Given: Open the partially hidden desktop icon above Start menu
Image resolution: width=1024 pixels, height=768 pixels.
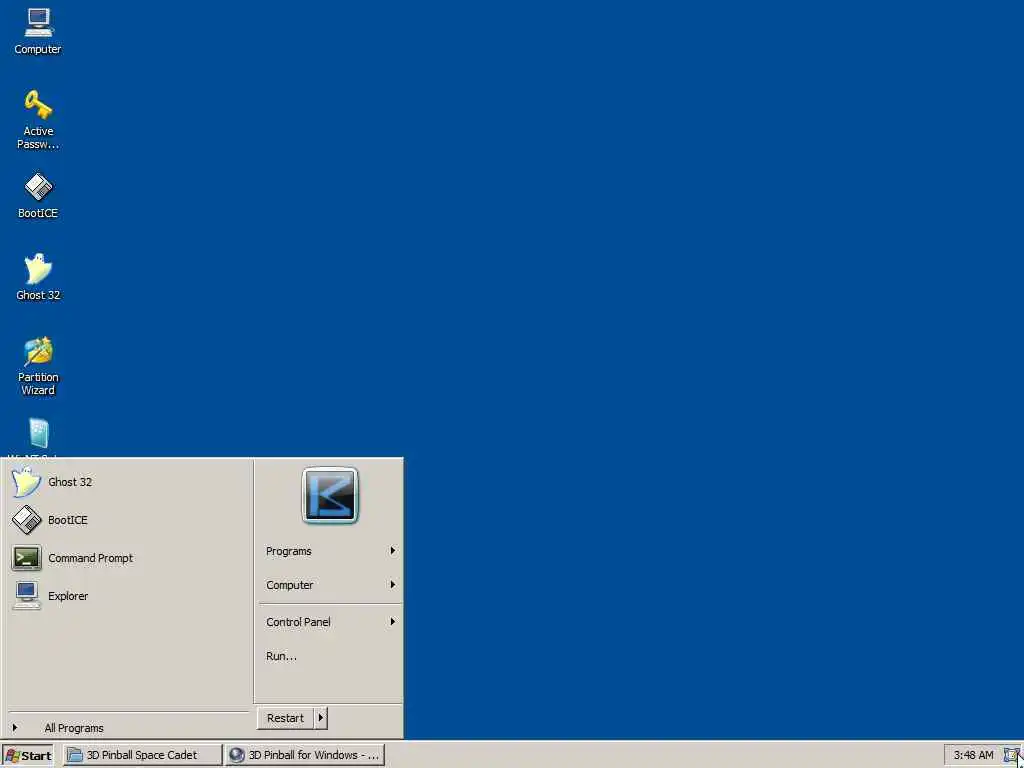Looking at the screenshot, I should [38, 436].
